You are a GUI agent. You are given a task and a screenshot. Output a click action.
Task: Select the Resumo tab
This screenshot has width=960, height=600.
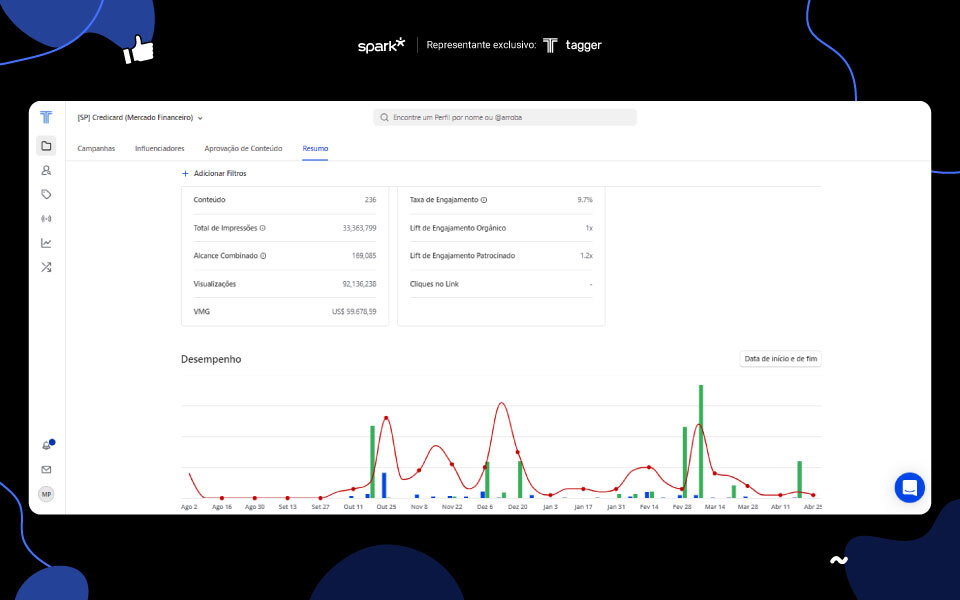point(315,149)
